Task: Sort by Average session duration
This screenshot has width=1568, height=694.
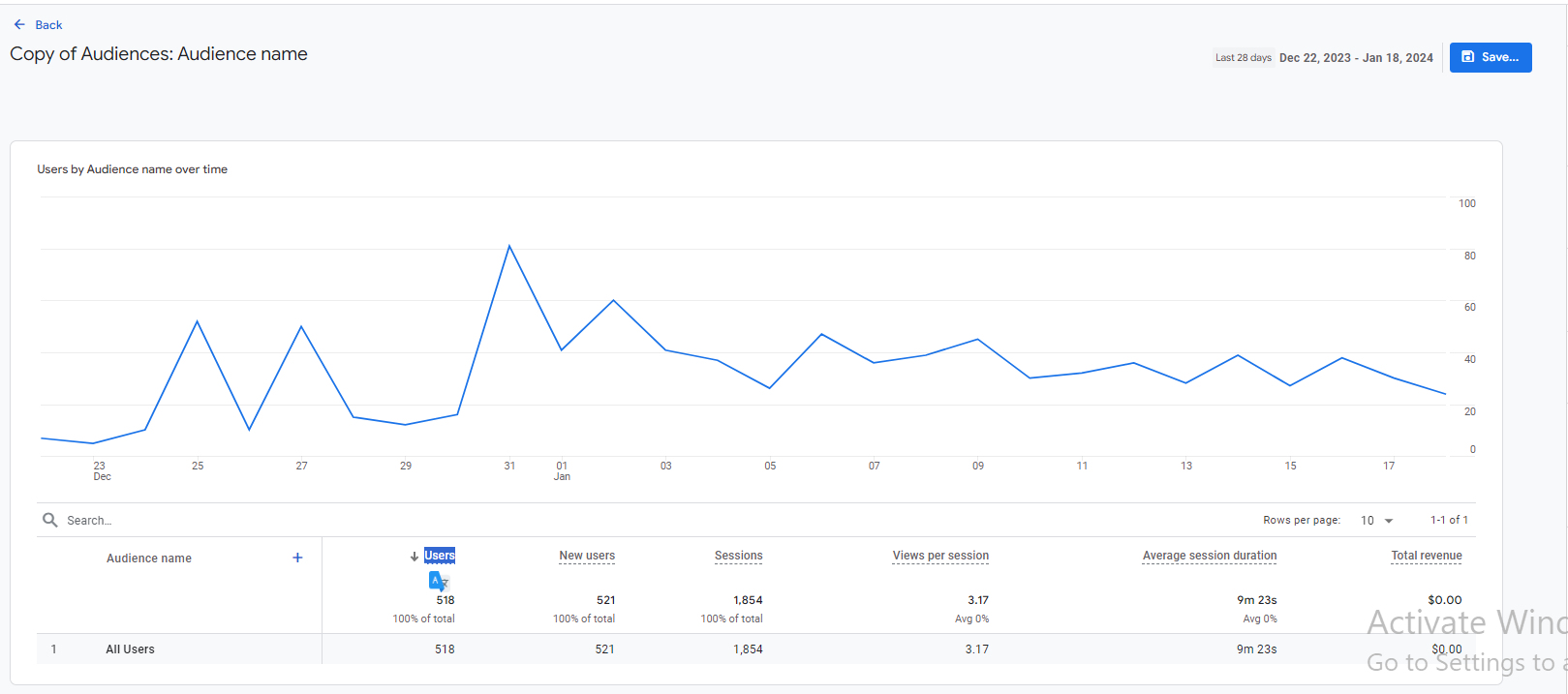Action: [x=1209, y=556]
